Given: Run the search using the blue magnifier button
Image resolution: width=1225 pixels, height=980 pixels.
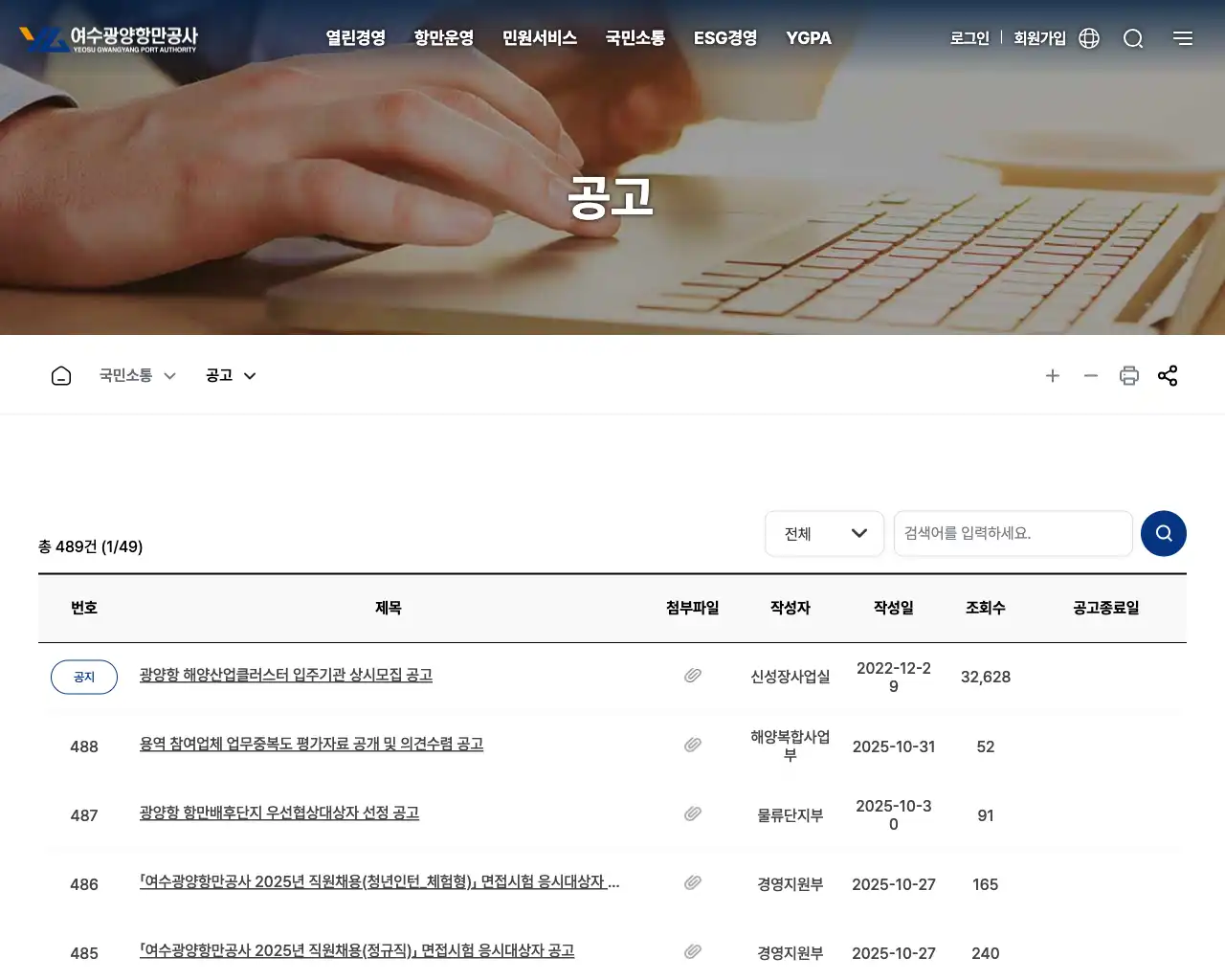Looking at the screenshot, I should [x=1164, y=533].
